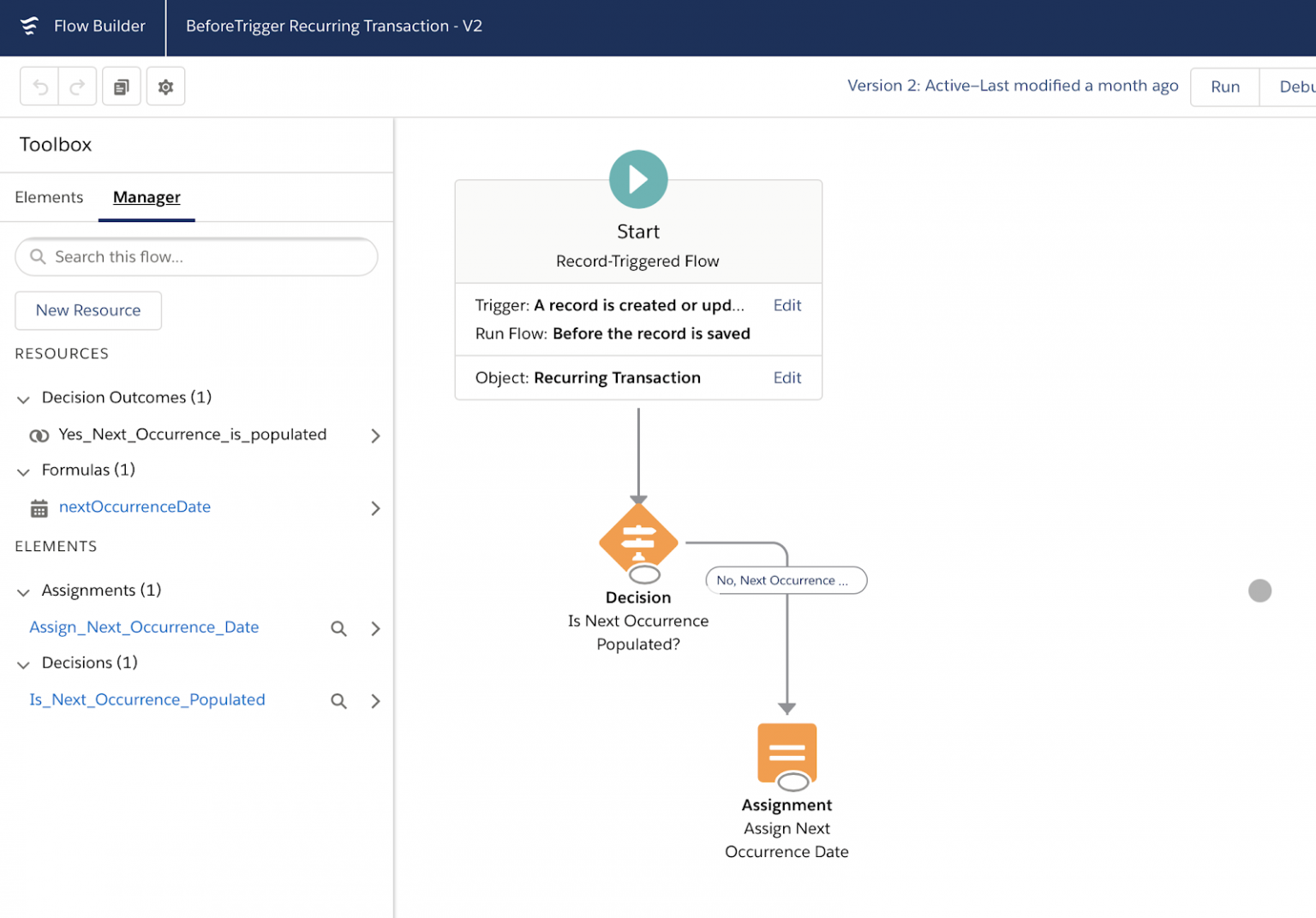Click the New Resource button
This screenshot has width=1316, height=918.
point(88,310)
